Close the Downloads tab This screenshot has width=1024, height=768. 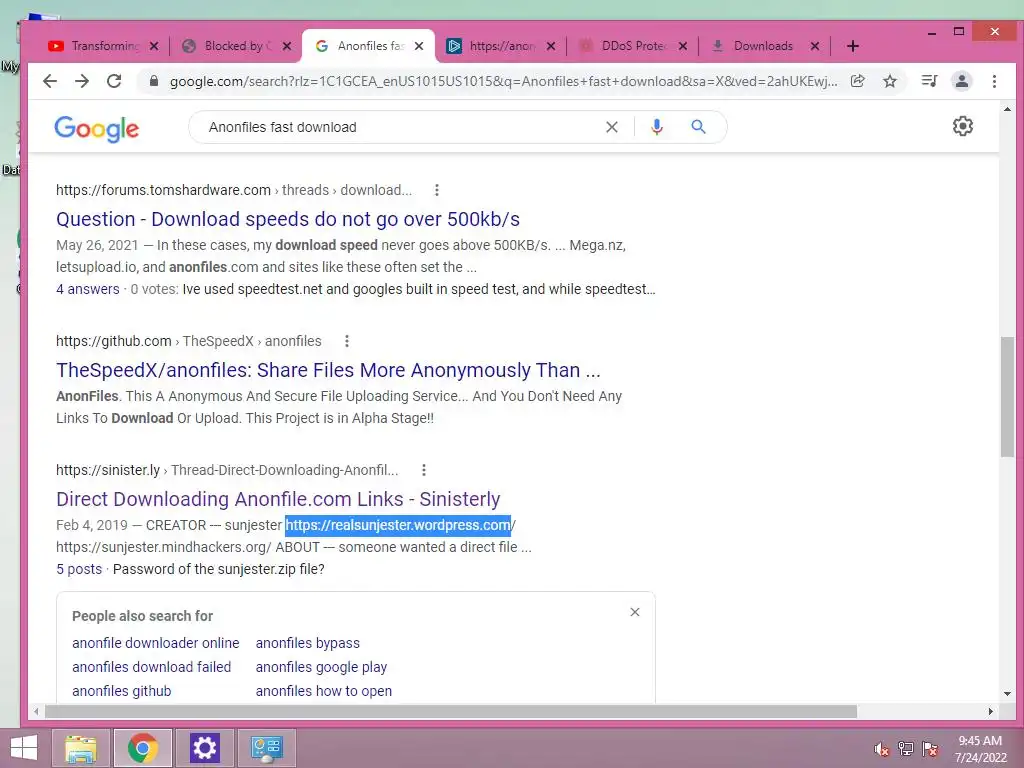[815, 46]
